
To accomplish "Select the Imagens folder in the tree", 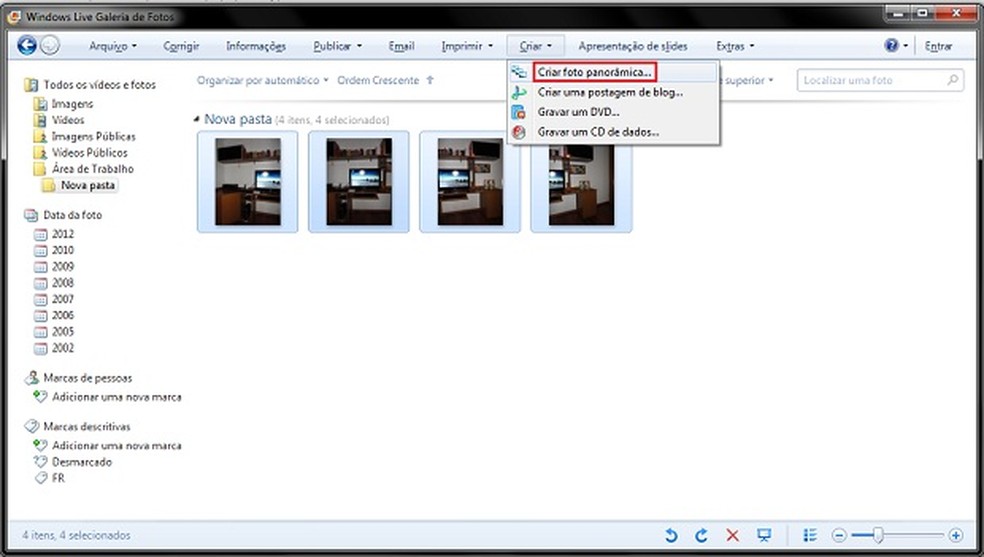I will [72, 103].
